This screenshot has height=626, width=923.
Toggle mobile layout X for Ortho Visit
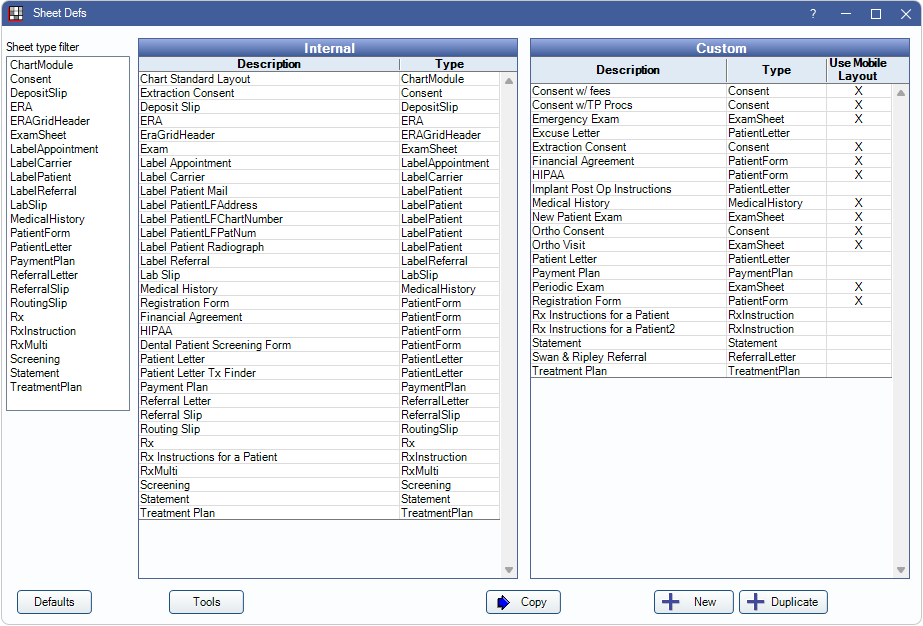[857, 245]
